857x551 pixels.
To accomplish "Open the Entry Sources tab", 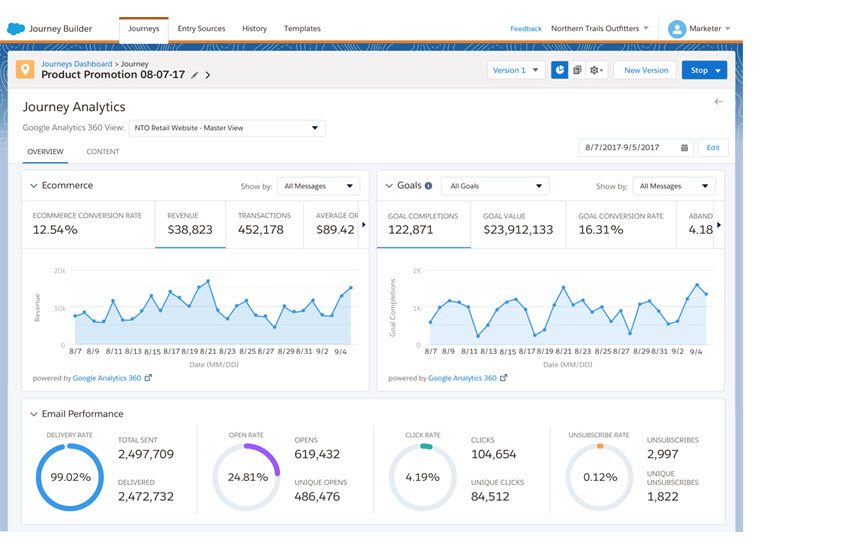I will (201, 28).
